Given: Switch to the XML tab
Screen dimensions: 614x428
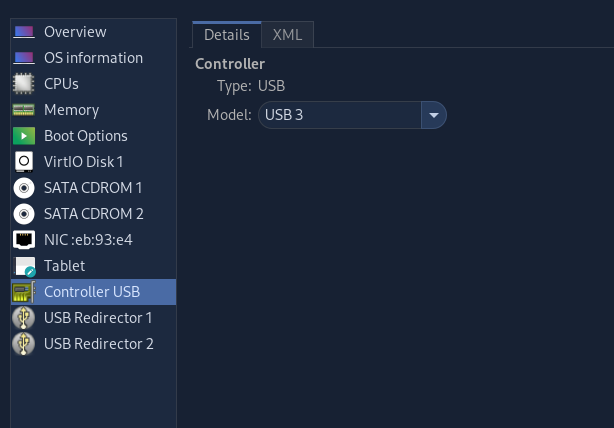Looking at the screenshot, I should coord(287,35).
